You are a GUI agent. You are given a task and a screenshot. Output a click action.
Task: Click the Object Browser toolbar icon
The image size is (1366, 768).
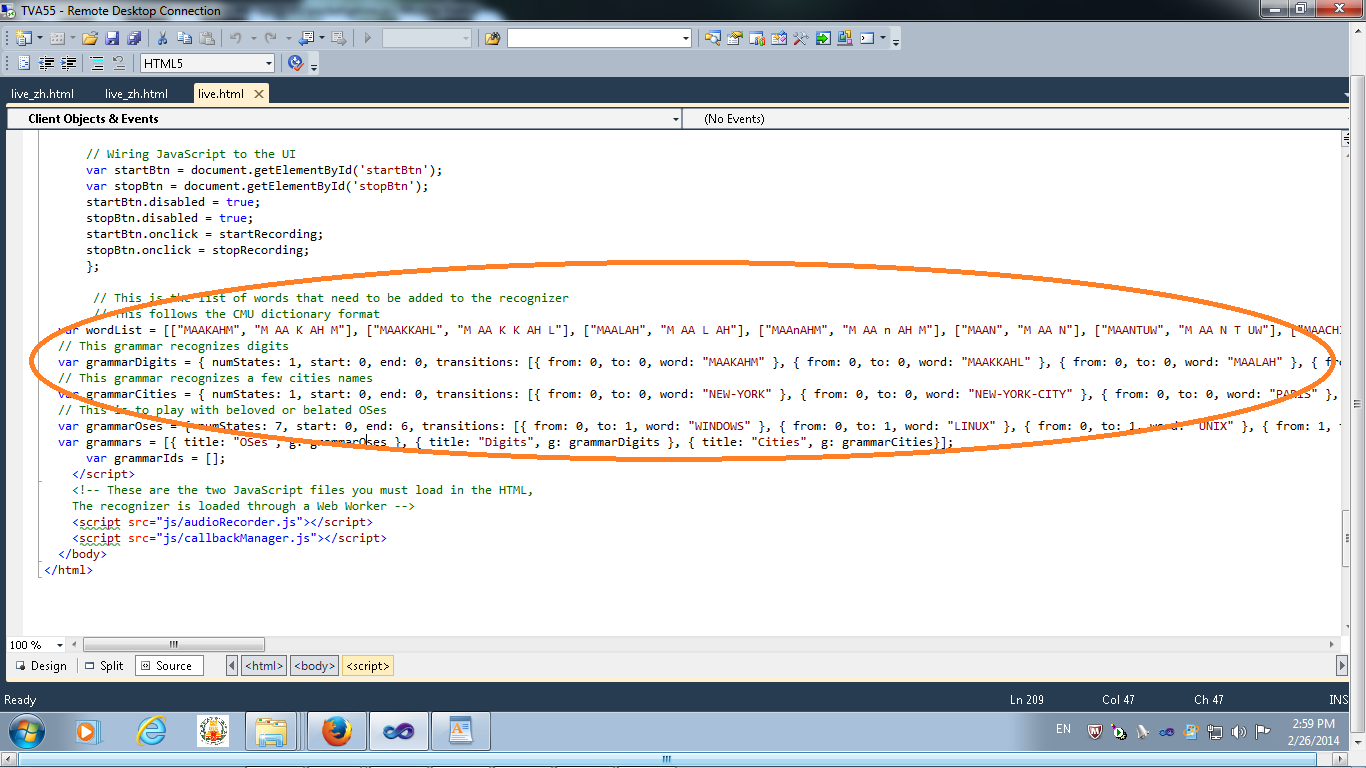click(779, 38)
